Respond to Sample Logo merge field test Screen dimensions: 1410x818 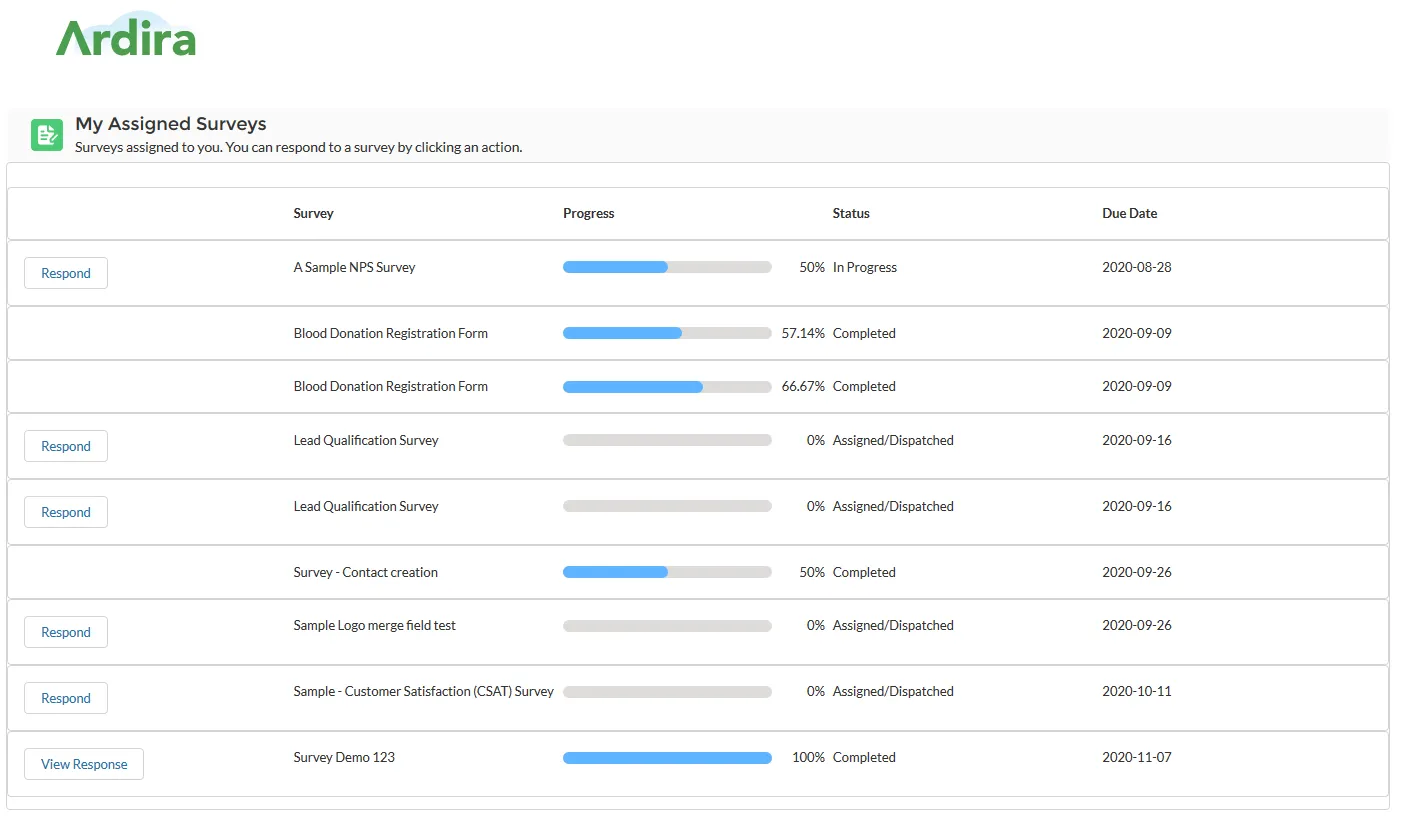66,632
